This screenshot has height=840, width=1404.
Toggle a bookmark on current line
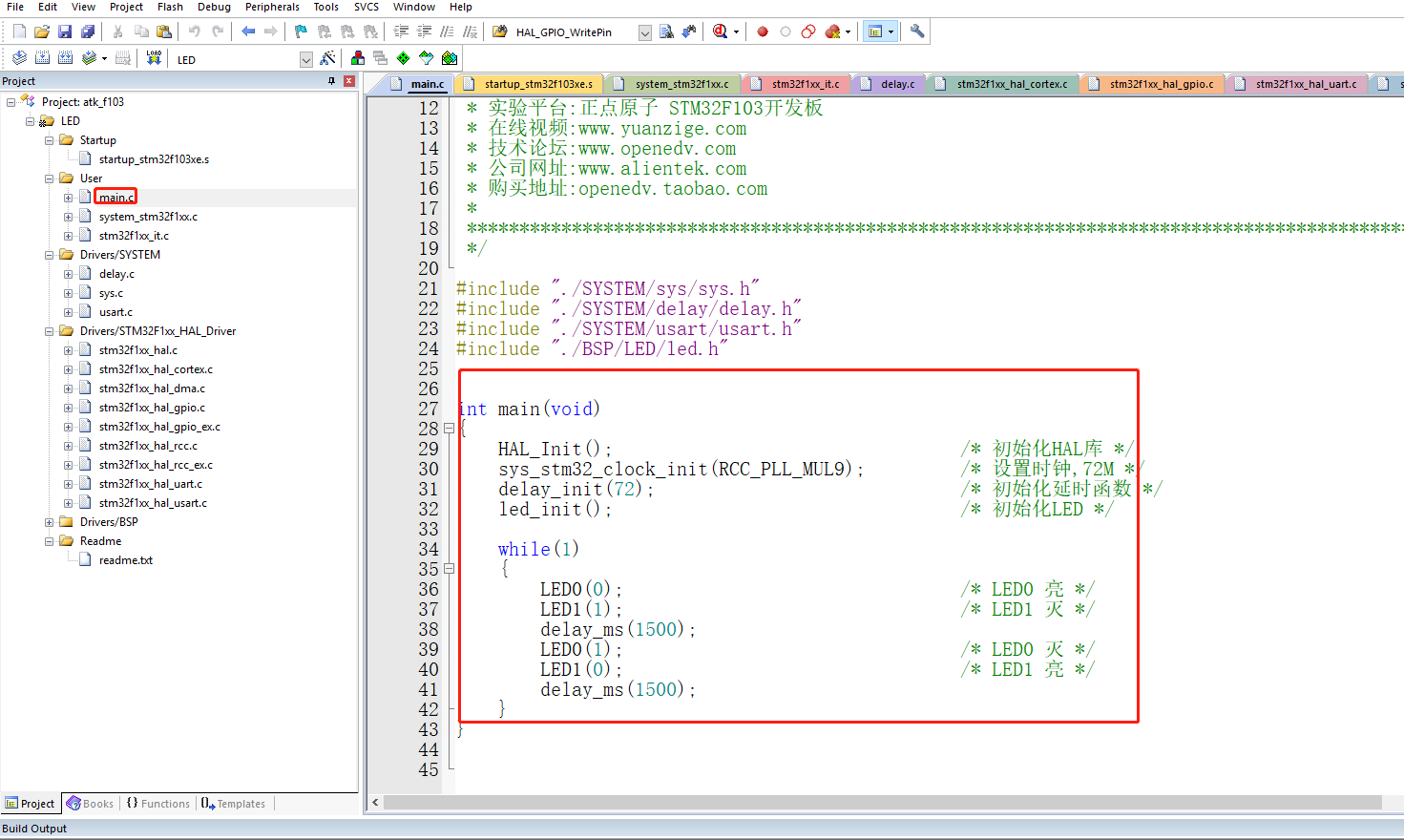pos(300,31)
